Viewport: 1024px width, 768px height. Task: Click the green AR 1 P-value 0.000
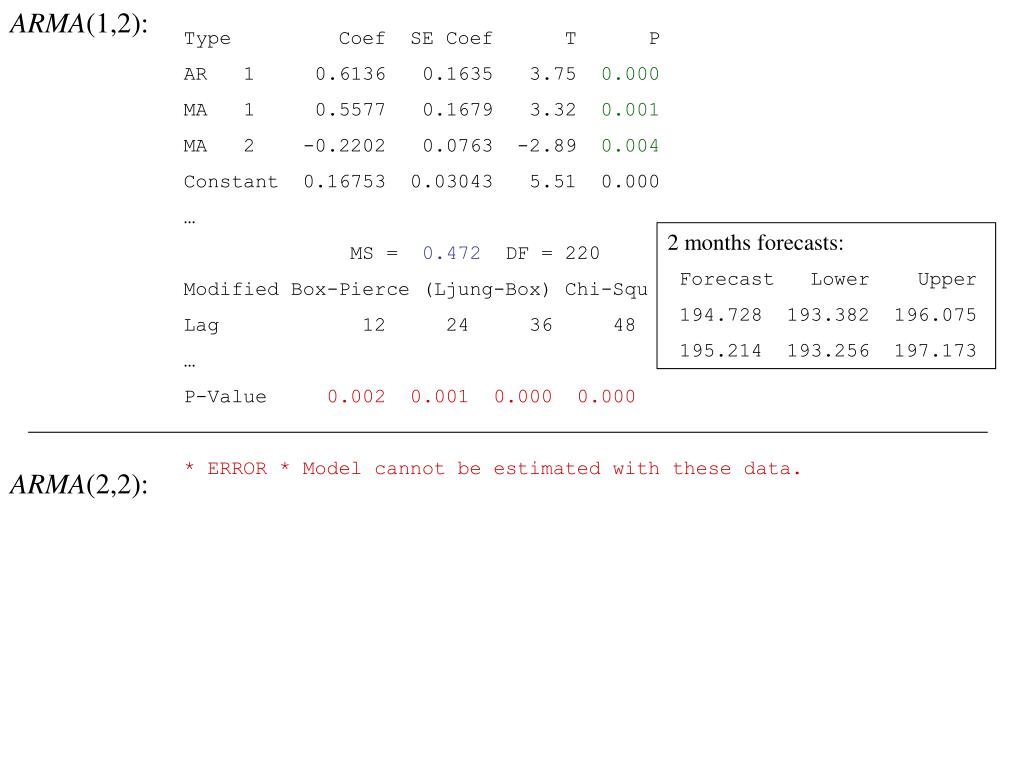(630, 74)
